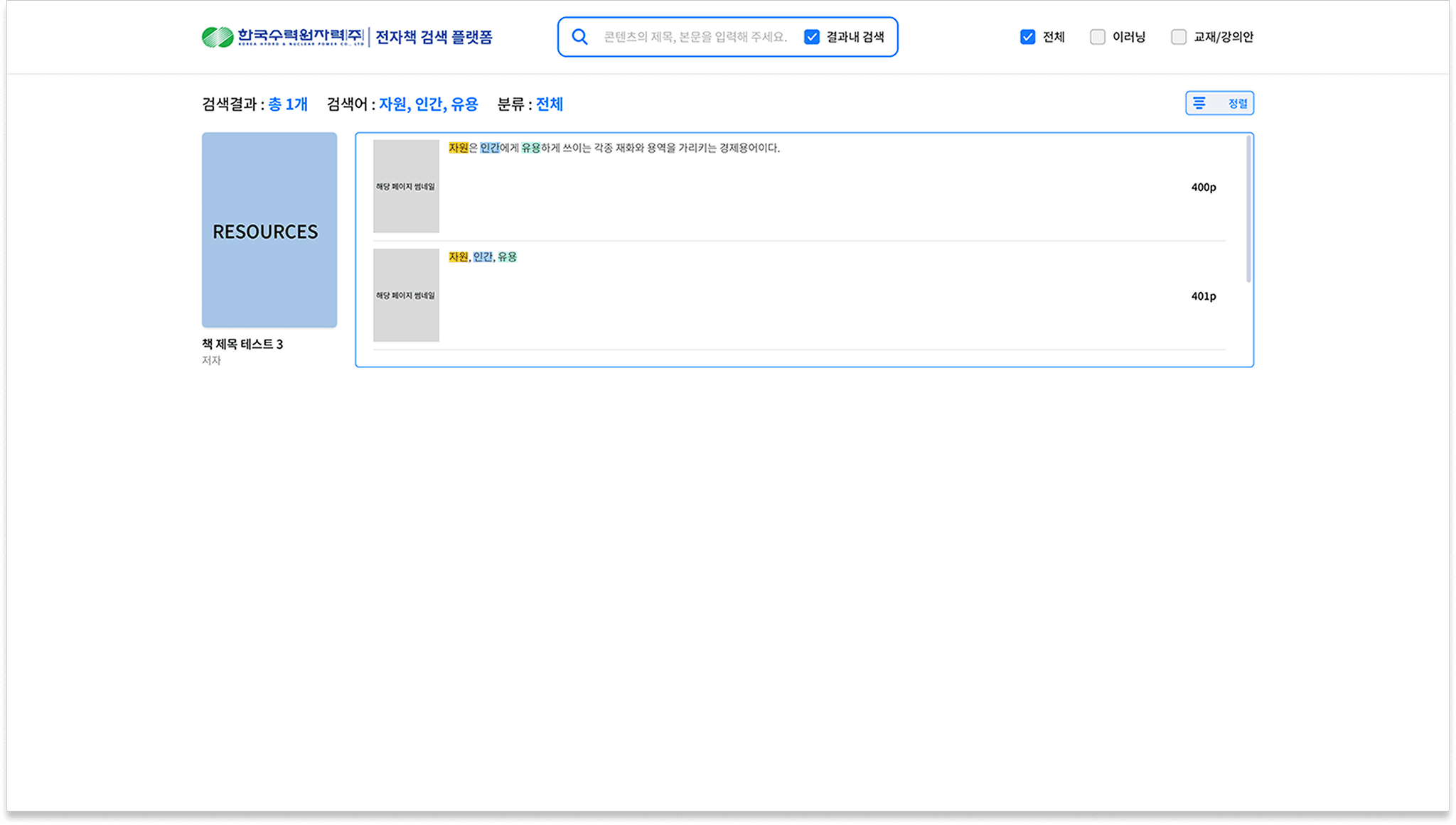Toggle the 전체 category checkbox
Viewport: 1456px width, 825px height.
[1027, 37]
